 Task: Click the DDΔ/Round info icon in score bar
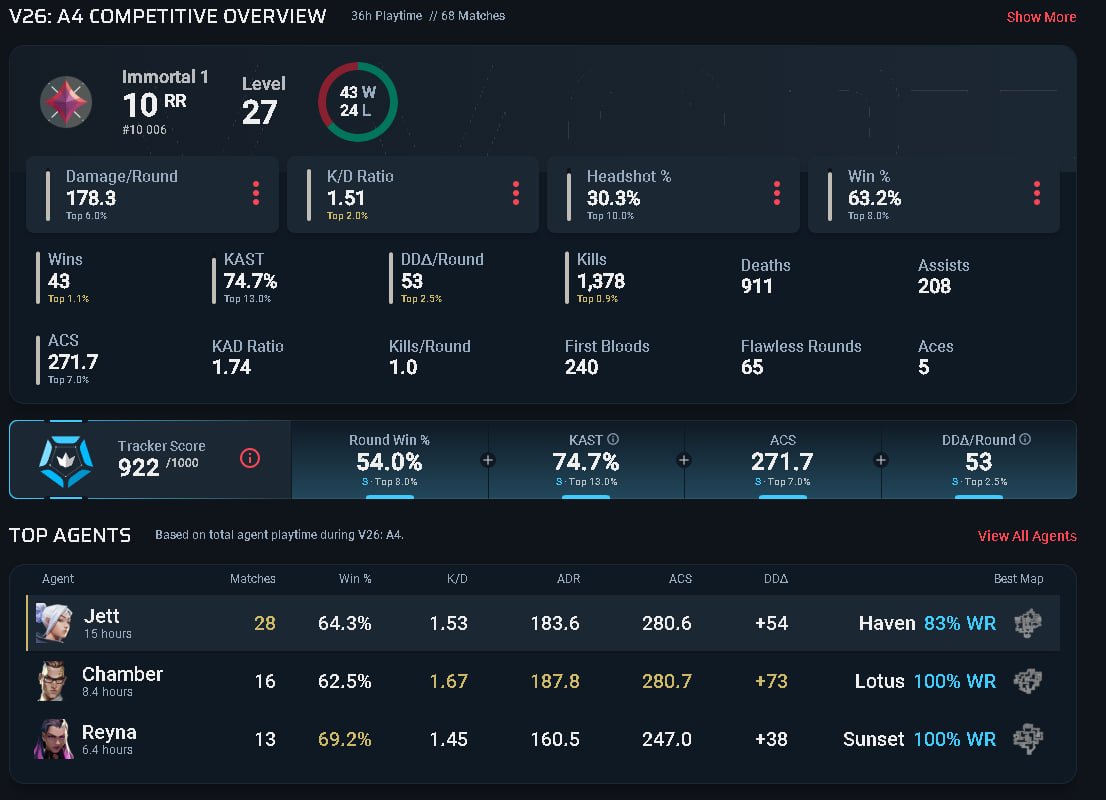click(1025, 439)
